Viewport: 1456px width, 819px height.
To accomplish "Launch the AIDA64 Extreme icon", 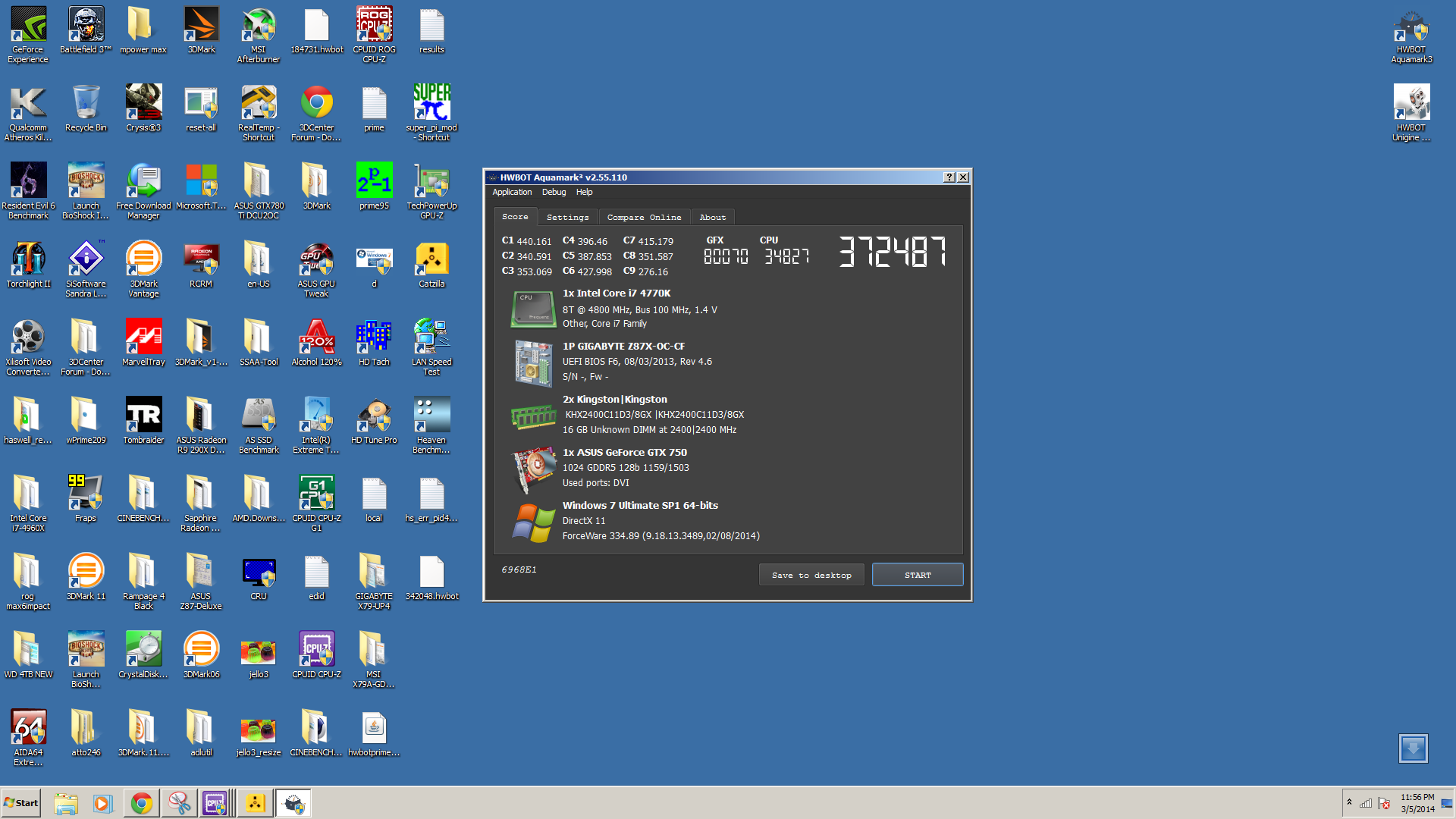I will point(28,737).
